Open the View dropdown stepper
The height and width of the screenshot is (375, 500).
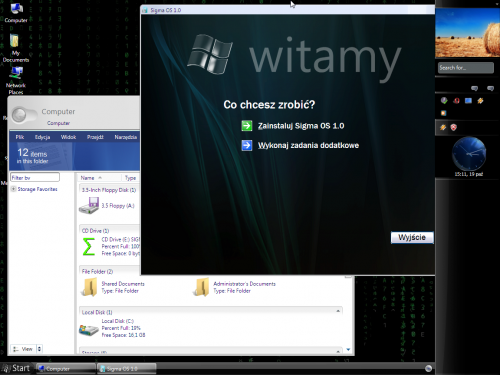(x=39, y=349)
